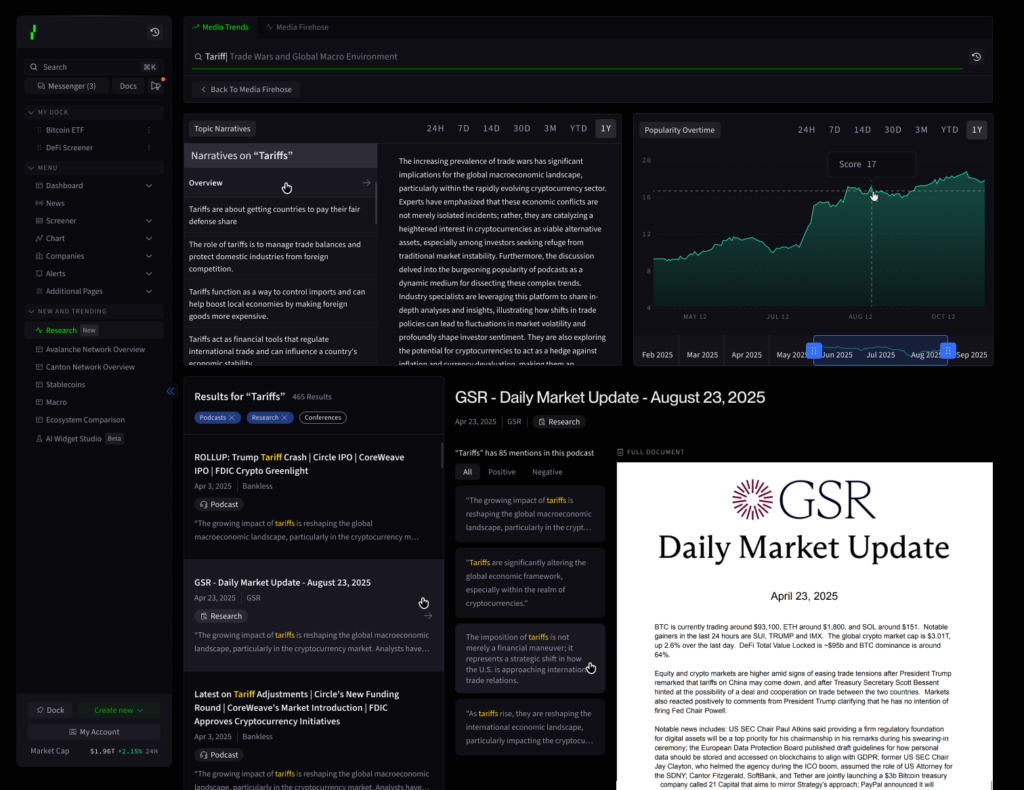The height and width of the screenshot is (790, 1024).
Task: Select 1Y in Topic Narratives
Action: (x=606, y=129)
